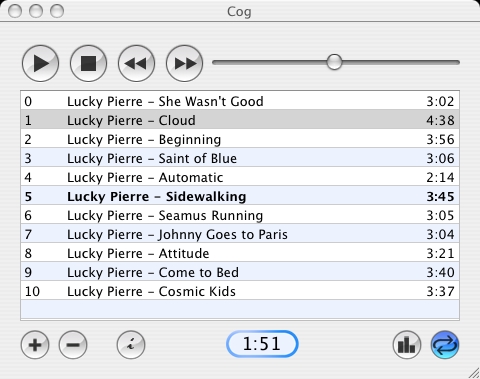
Task: Add files with the plus button
Action: [x=35, y=345]
